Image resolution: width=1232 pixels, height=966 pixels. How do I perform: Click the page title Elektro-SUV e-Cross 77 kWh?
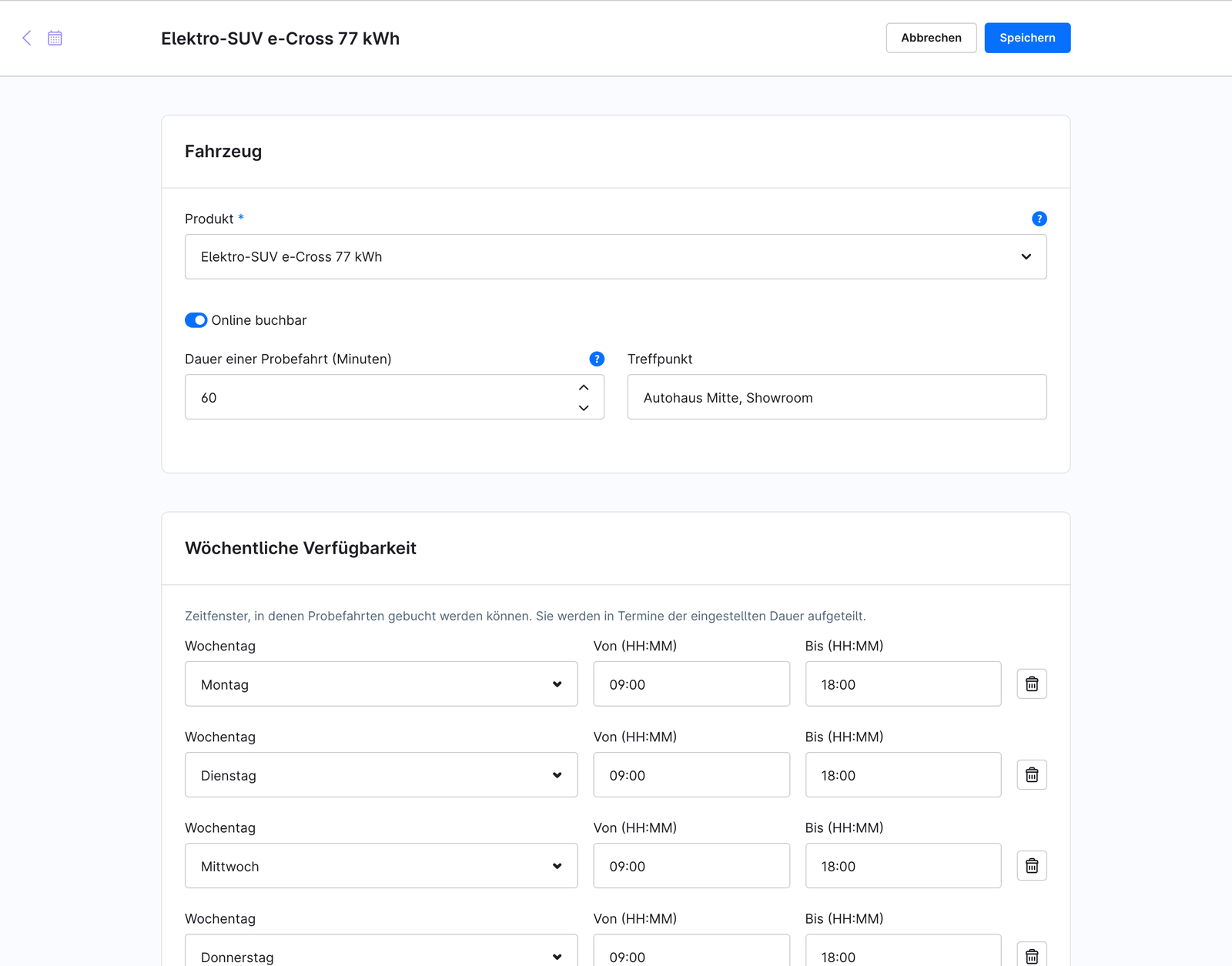pyautogui.click(x=280, y=38)
